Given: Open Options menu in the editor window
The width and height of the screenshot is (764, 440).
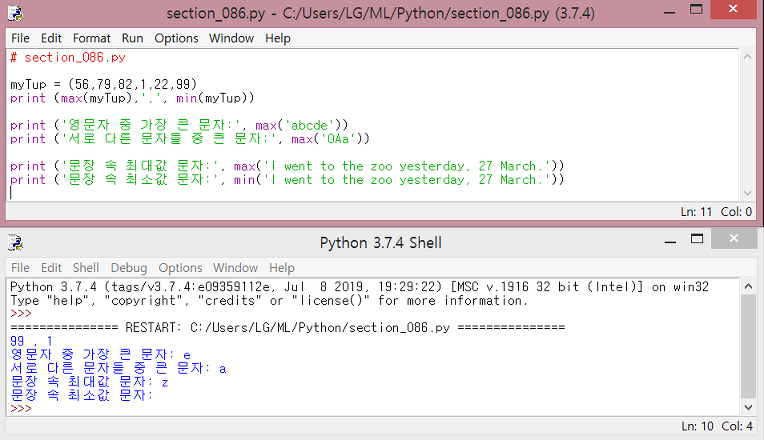Looking at the screenshot, I should click(x=176, y=38).
